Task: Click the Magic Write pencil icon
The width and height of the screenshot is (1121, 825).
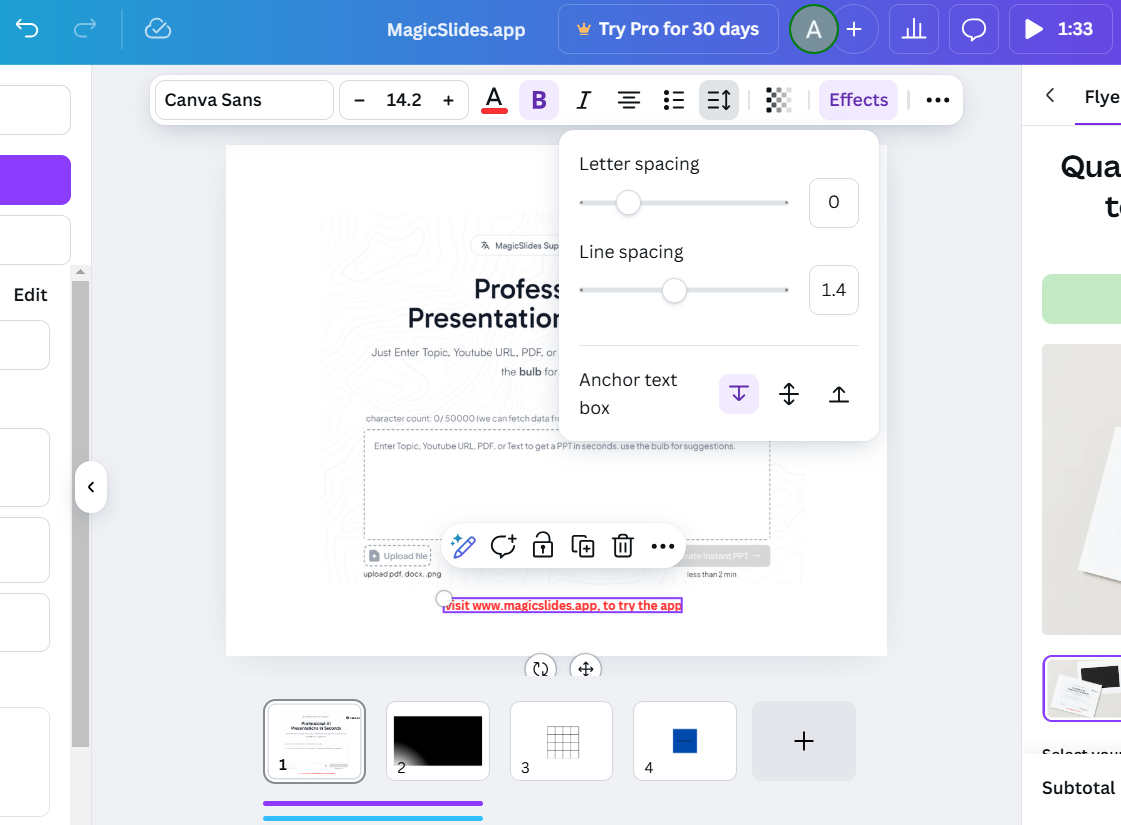Action: 463,546
